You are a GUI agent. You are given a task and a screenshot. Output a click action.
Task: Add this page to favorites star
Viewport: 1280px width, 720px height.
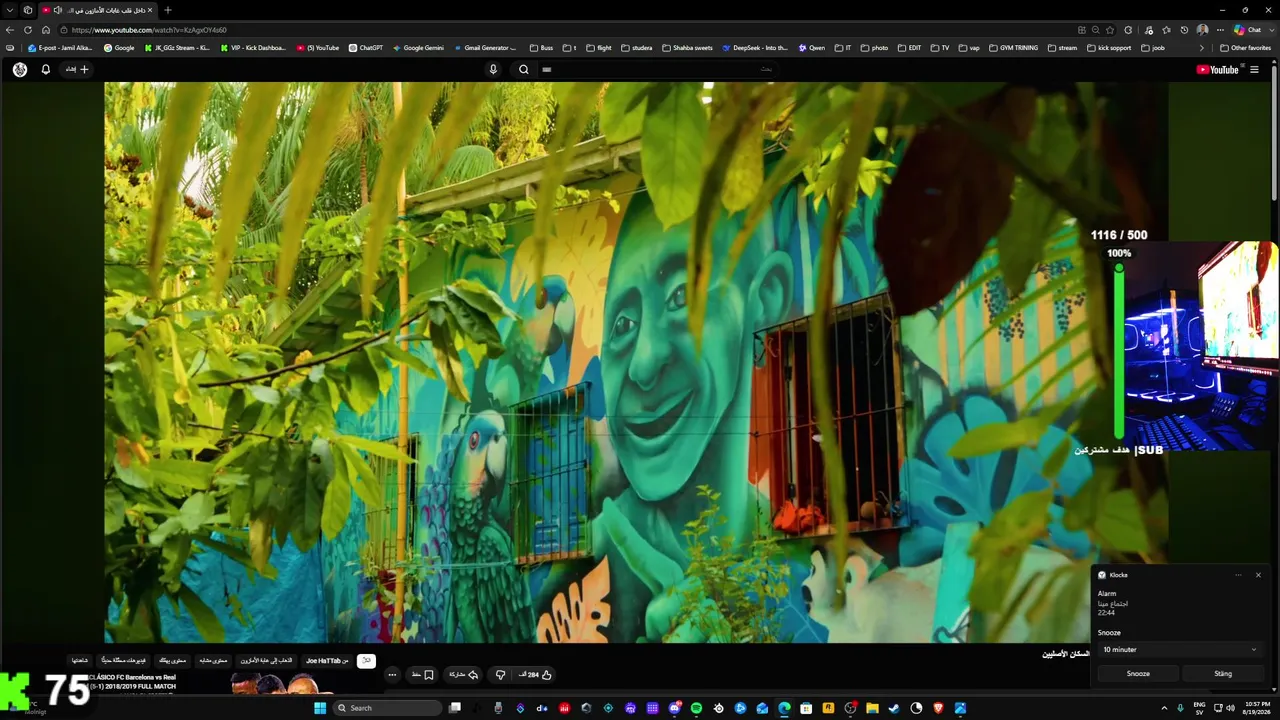pos(1110,30)
